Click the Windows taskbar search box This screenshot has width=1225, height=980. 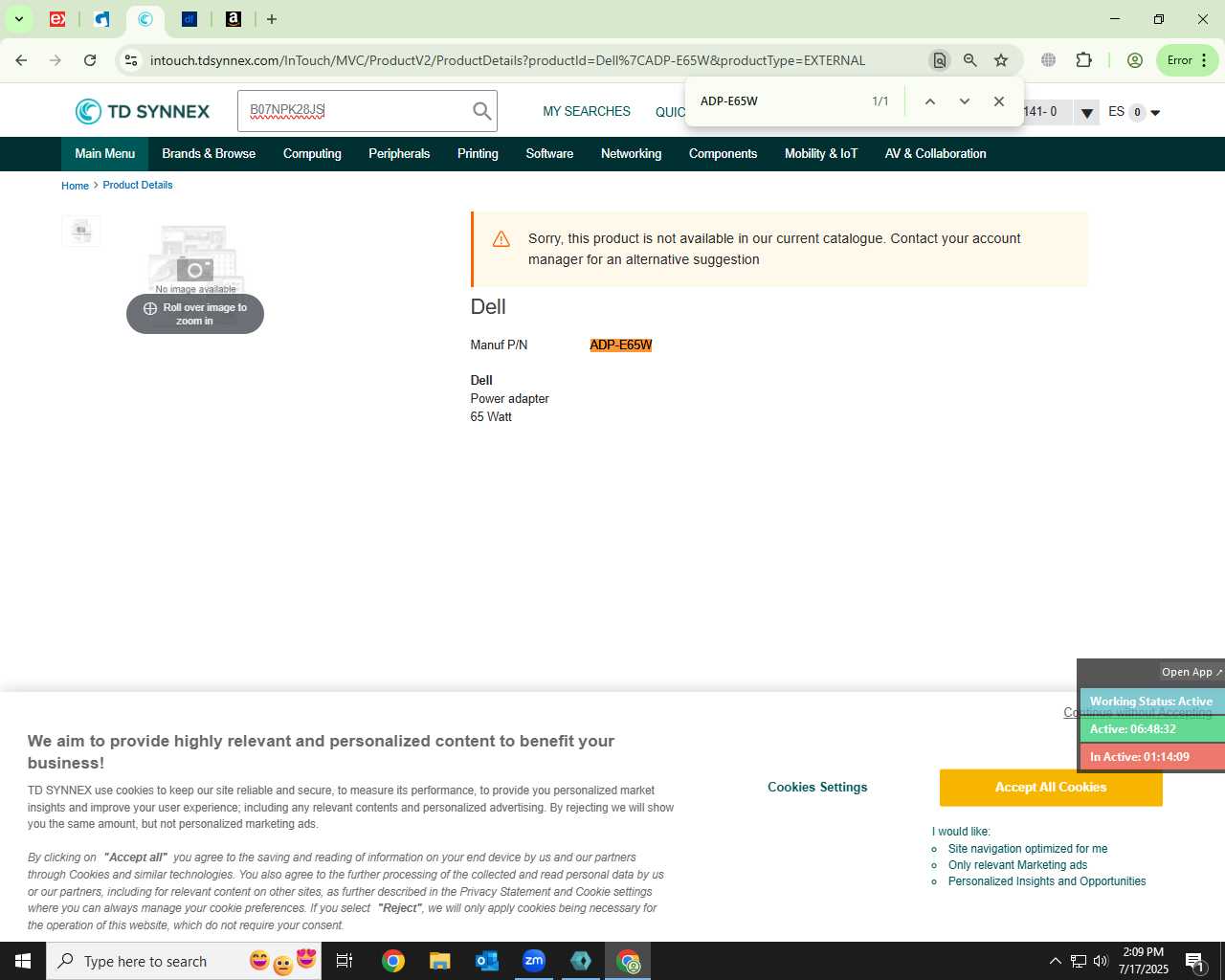[184, 961]
